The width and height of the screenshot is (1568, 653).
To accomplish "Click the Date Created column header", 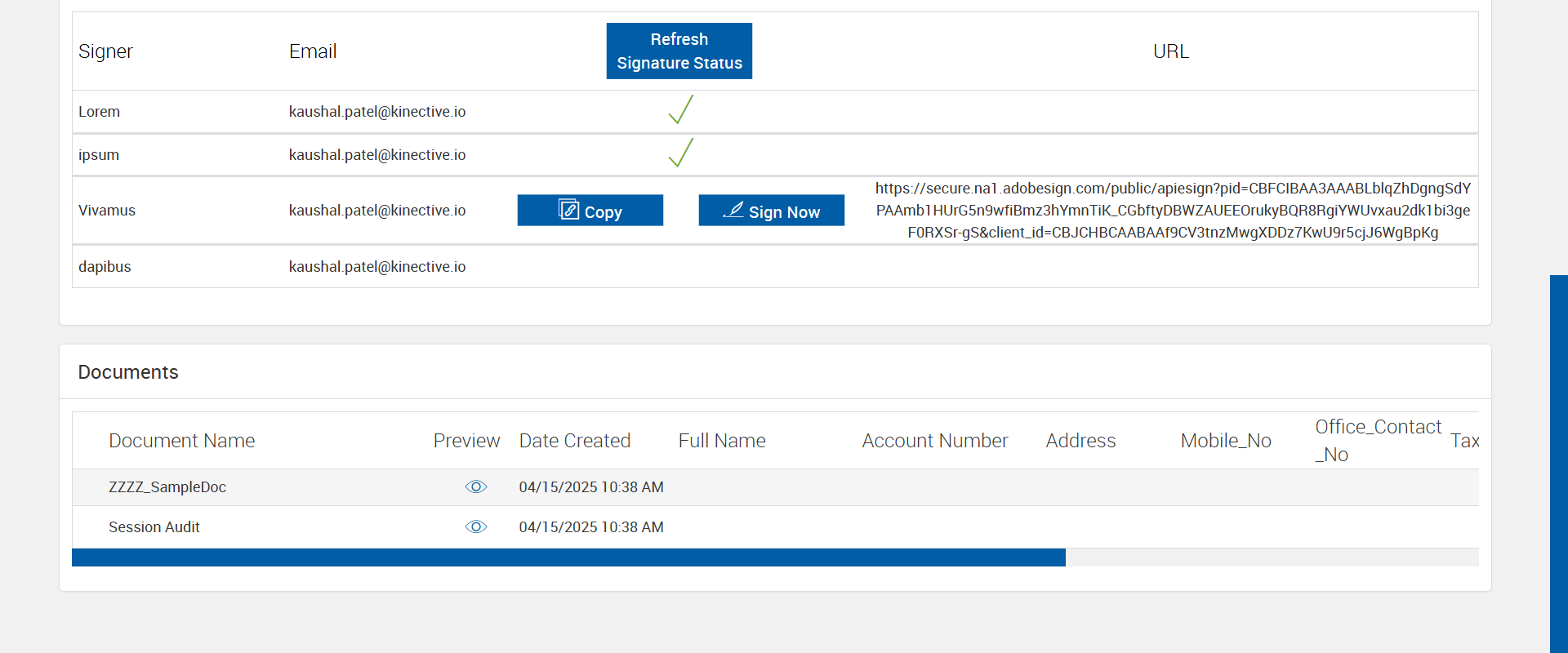I will (574, 441).
